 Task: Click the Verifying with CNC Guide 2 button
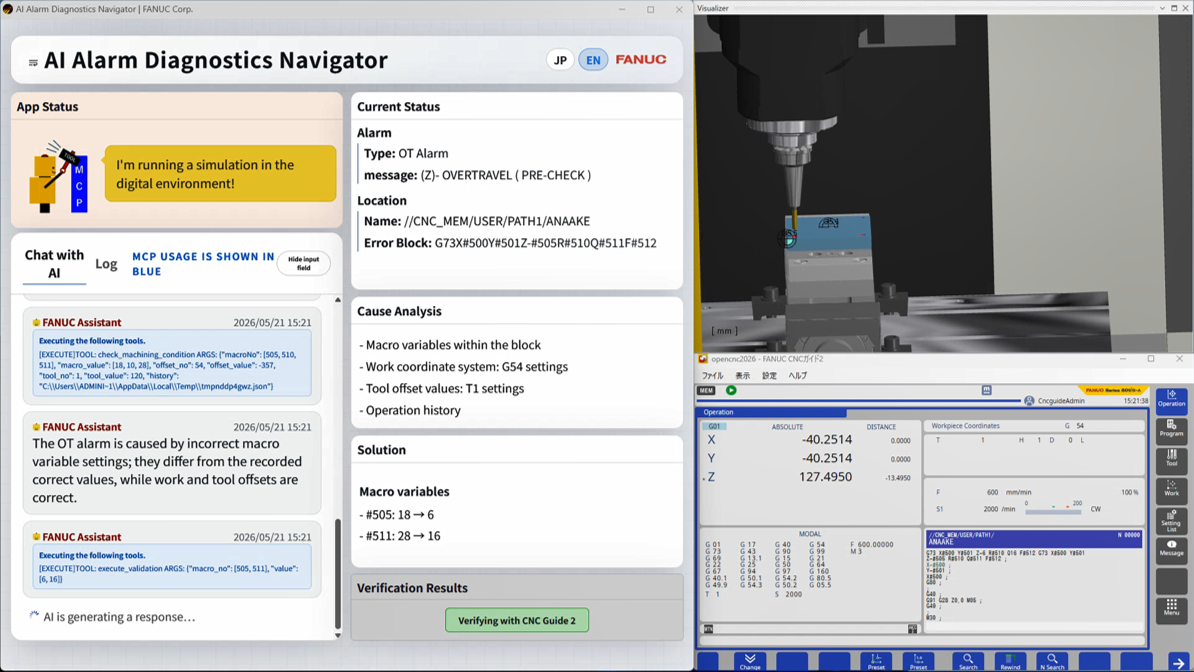coord(516,620)
